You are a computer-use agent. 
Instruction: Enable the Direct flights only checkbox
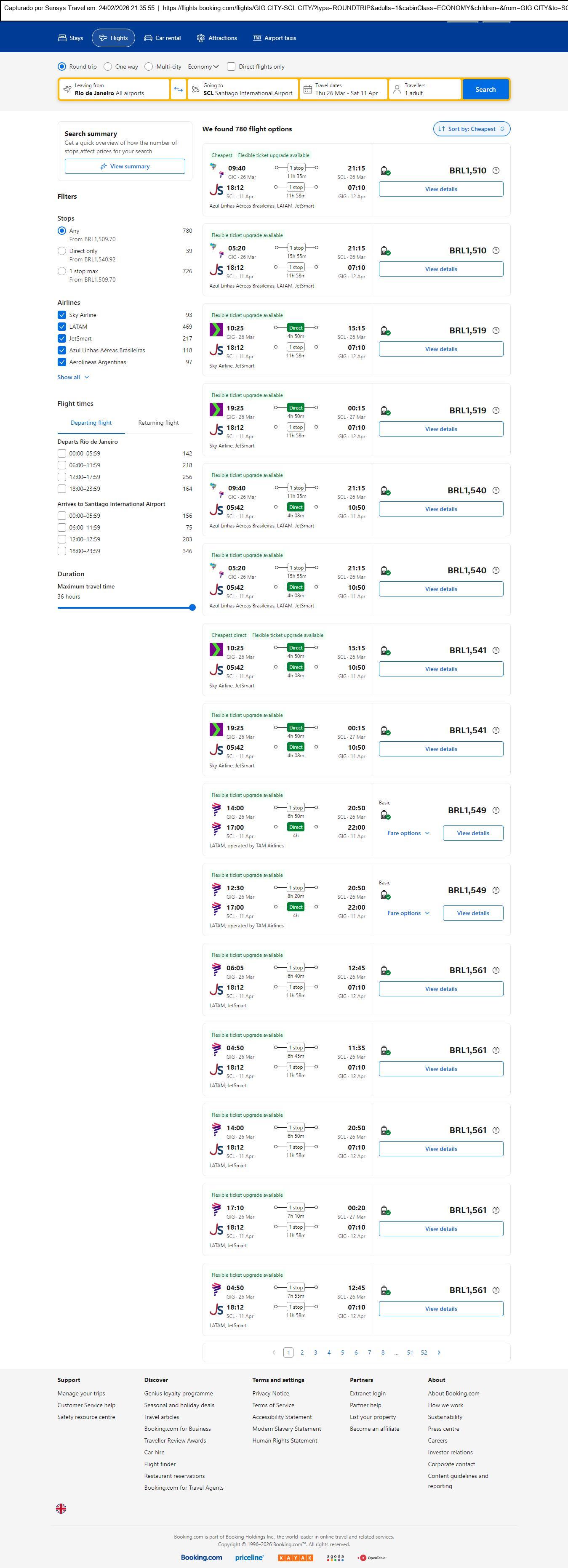(x=231, y=67)
